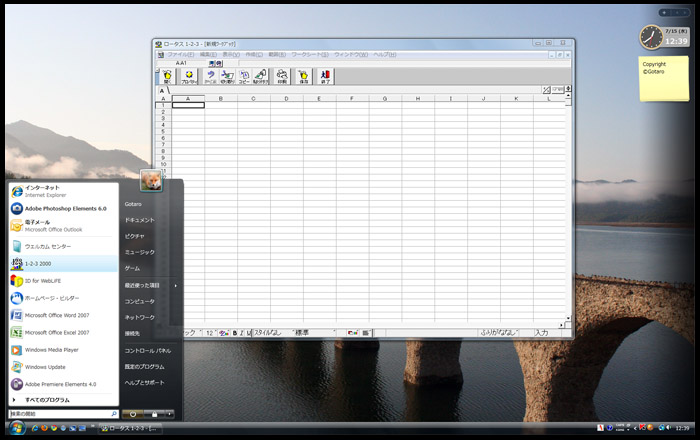Click the Open file (開く) toolbar icon
This screenshot has width=700, height=440.
167,76
